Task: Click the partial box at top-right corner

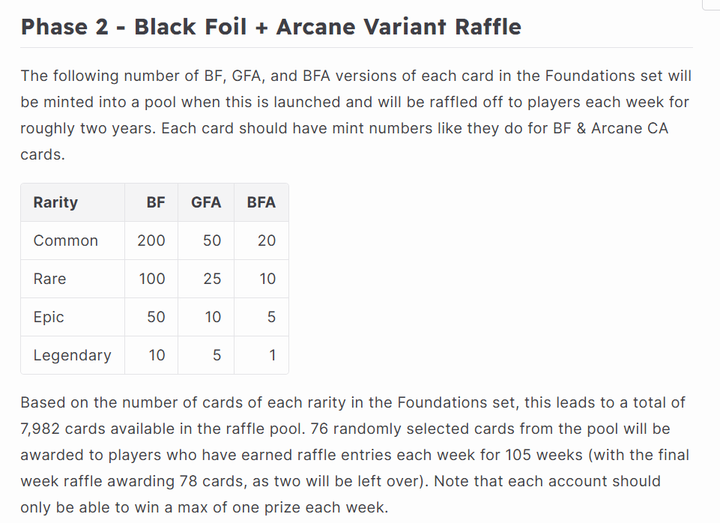Action: click(711, 5)
